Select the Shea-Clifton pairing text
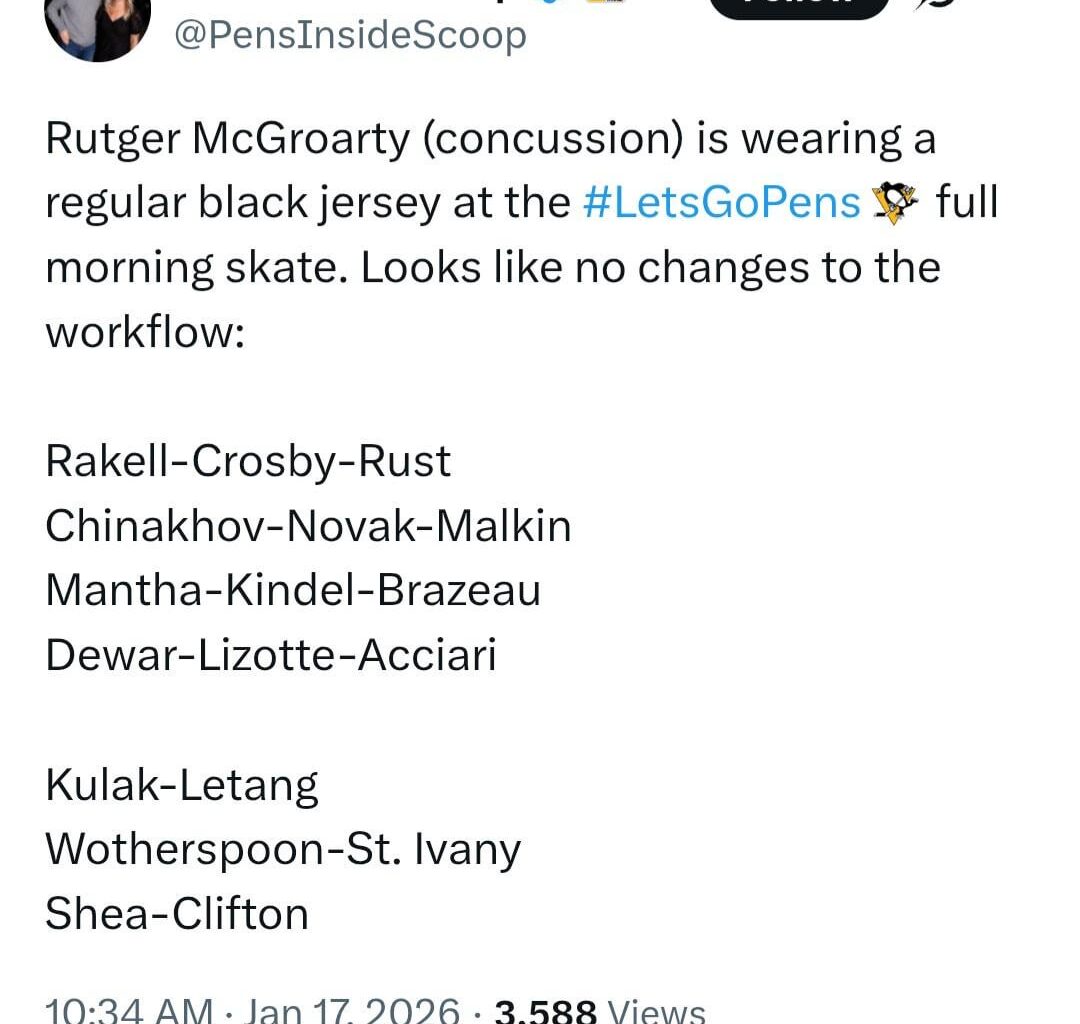The width and height of the screenshot is (1080, 1024). click(x=177, y=913)
